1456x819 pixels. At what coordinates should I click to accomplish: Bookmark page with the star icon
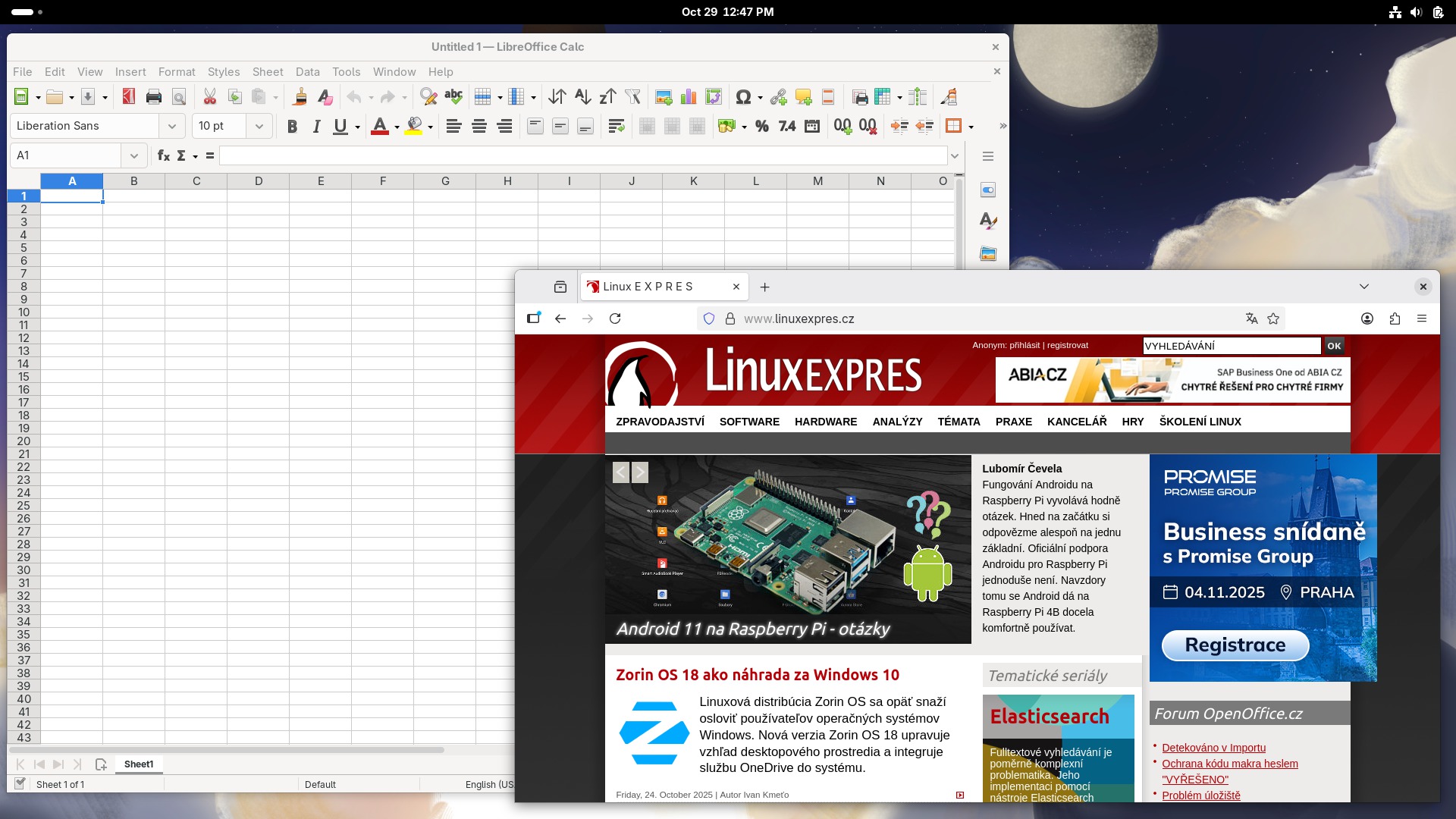pyautogui.click(x=1273, y=319)
